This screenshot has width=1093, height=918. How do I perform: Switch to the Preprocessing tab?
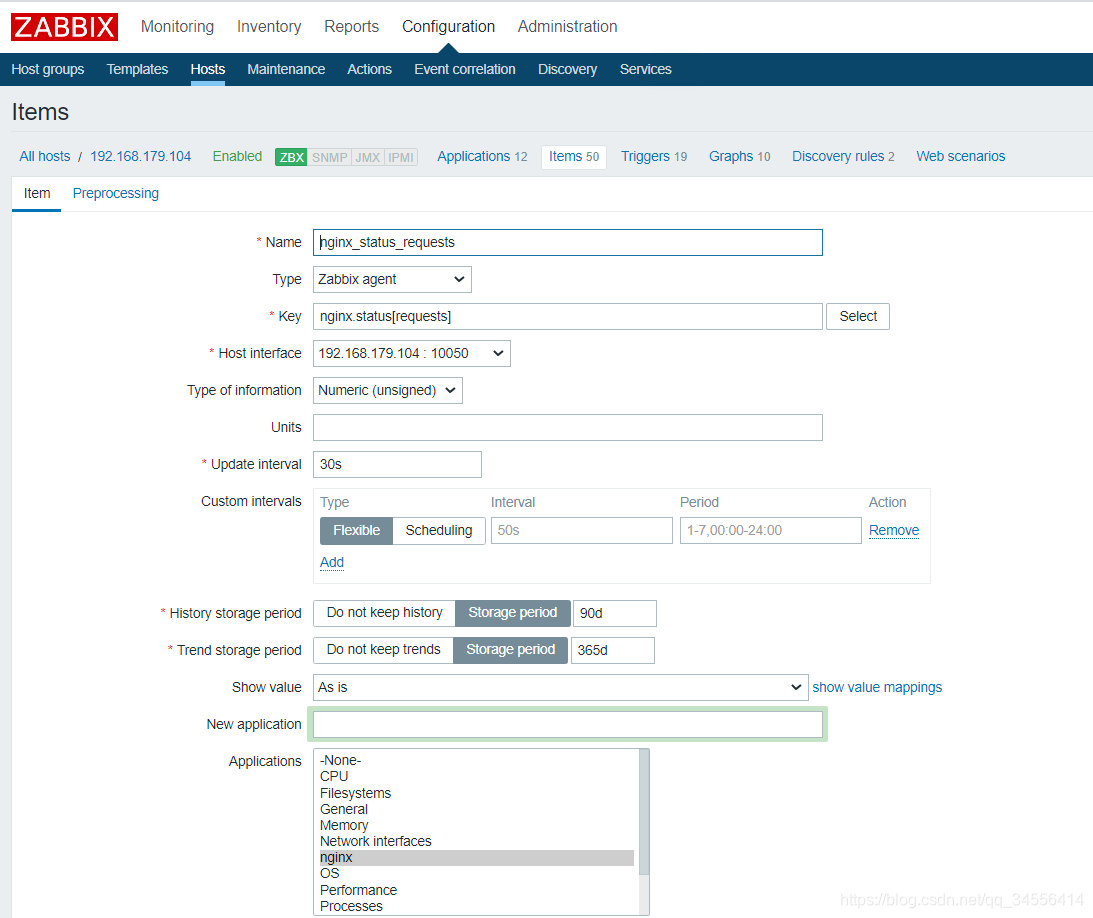(x=116, y=193)
